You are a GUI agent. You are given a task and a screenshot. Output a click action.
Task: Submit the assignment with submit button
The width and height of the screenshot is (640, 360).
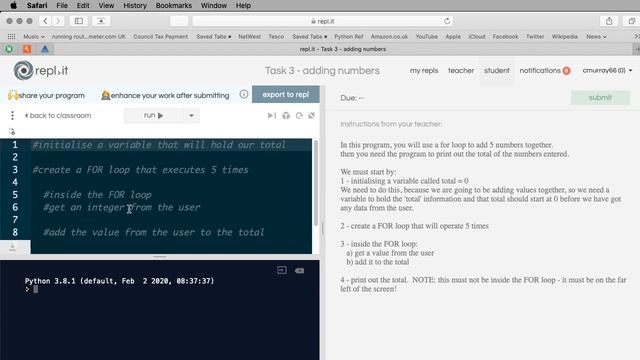pyautogui.click(x=600, y=98)
